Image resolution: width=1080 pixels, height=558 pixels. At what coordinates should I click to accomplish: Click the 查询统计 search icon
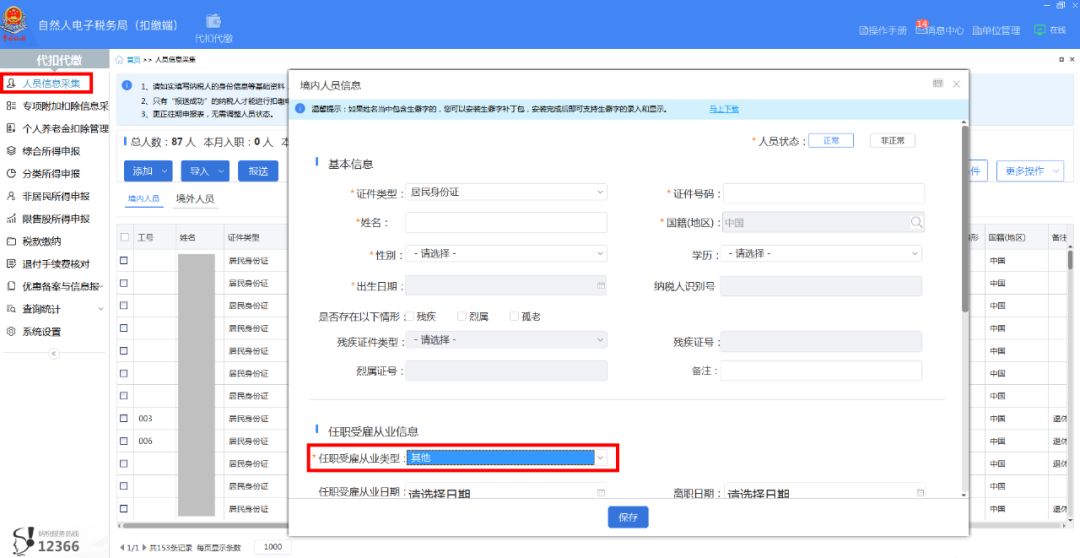(10, 309)
